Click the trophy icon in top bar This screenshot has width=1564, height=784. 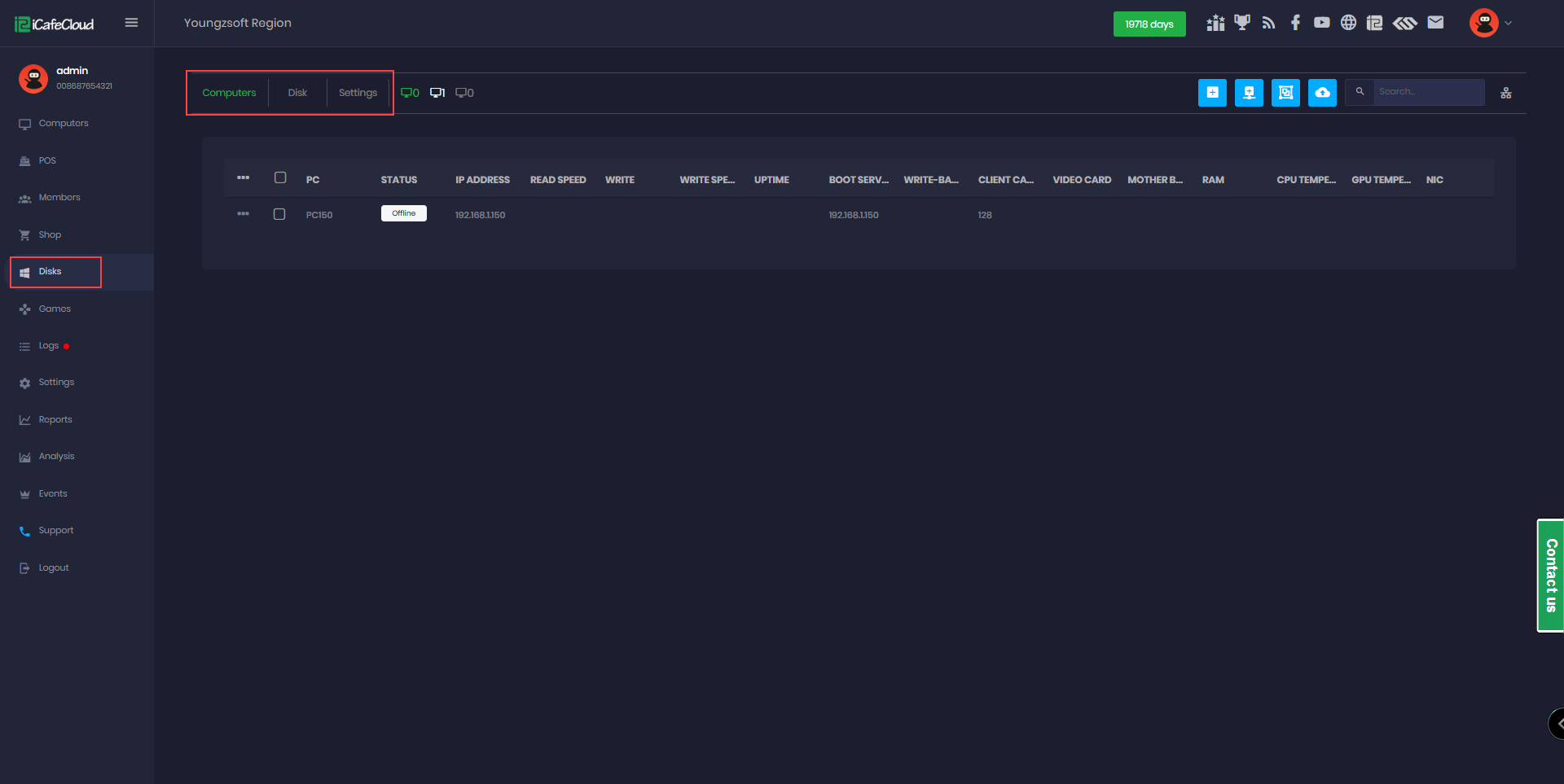[x=1241, y=23]
